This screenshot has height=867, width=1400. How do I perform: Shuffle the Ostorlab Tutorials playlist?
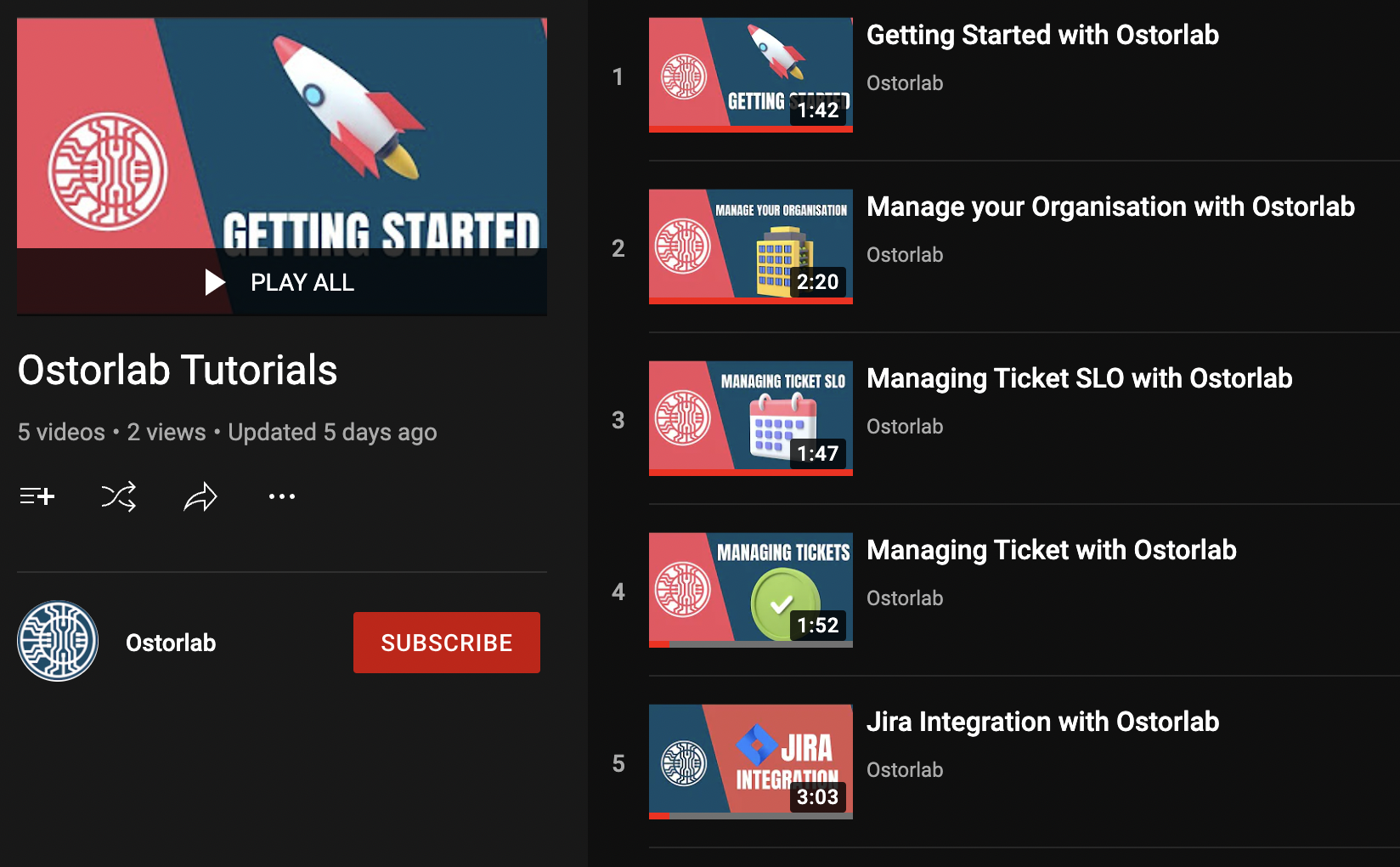(x=118, y=496)
